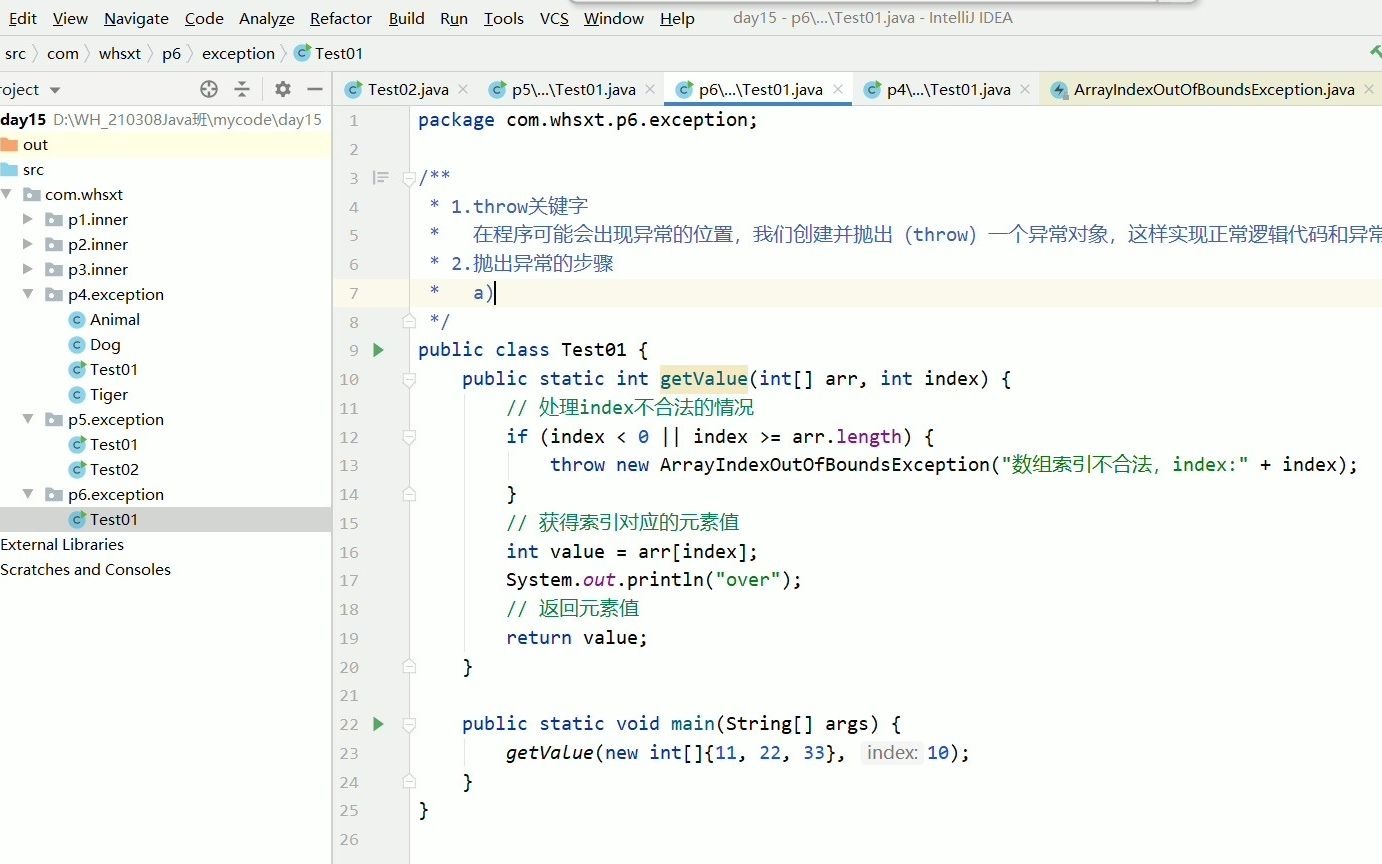This screenshot has height=864, width=1382.
Task: Click run gutter icon for main method
Action: [x=378, y=724]
